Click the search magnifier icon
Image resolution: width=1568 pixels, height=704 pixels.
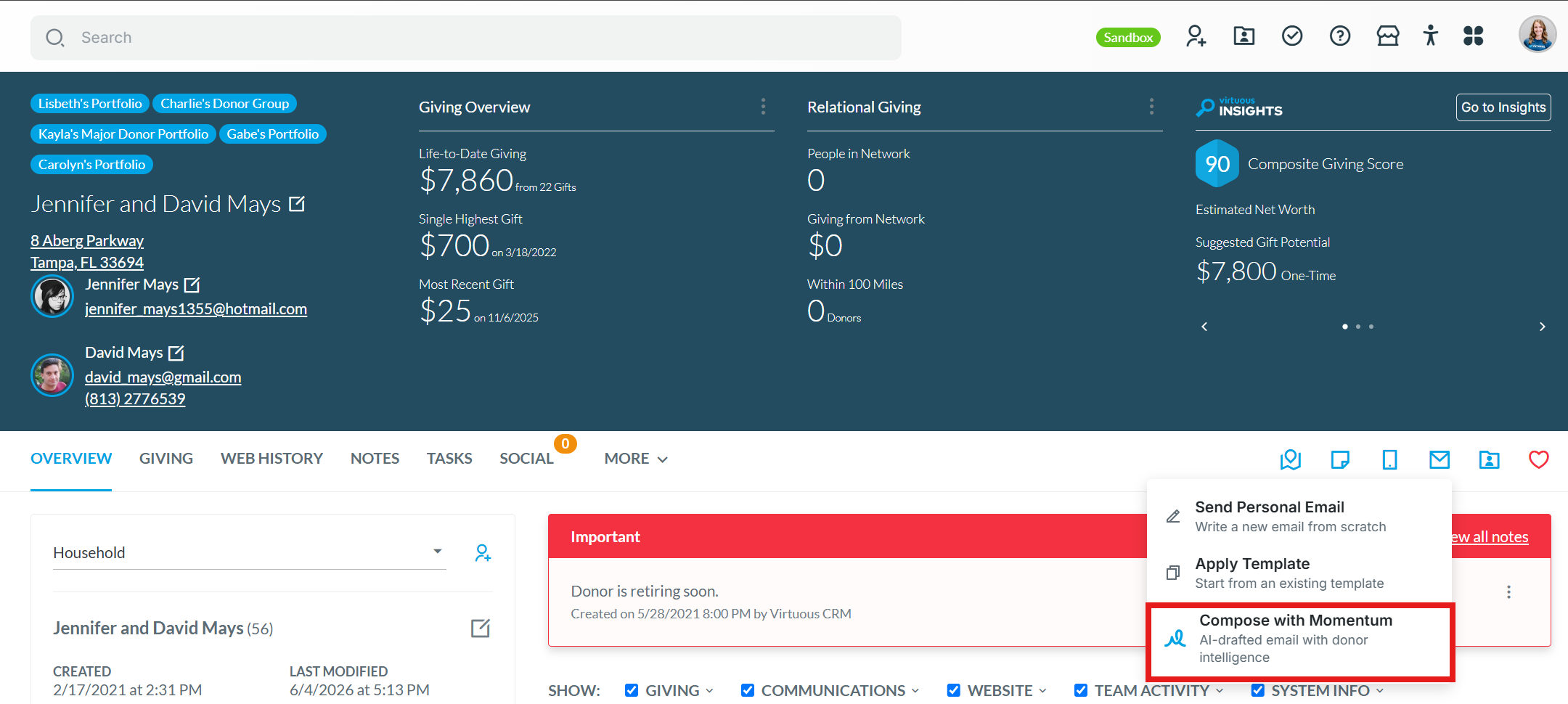click(x=55, y=38)
